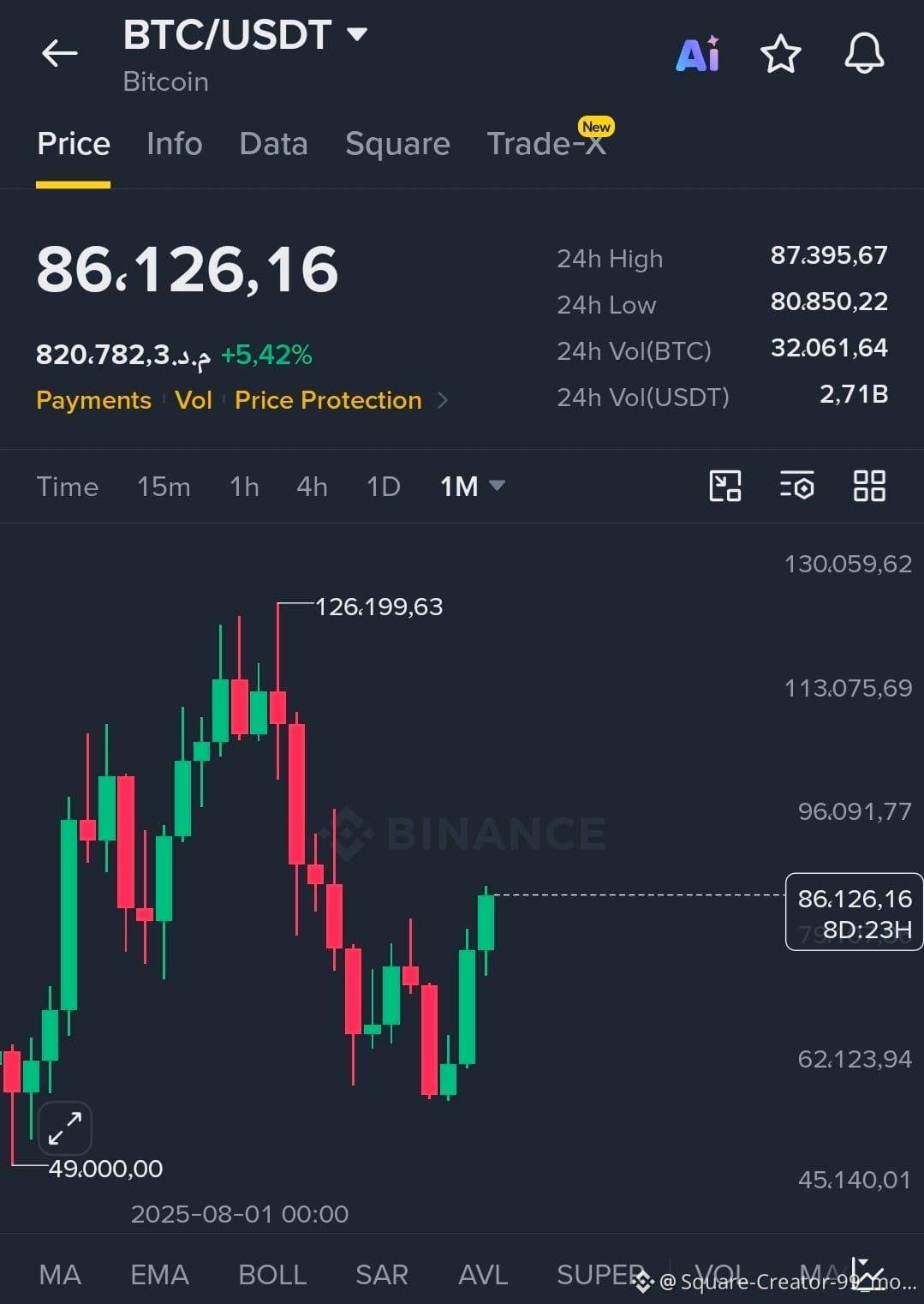
Task: Switch to the Info tab
Action: [x=175, y=143]
